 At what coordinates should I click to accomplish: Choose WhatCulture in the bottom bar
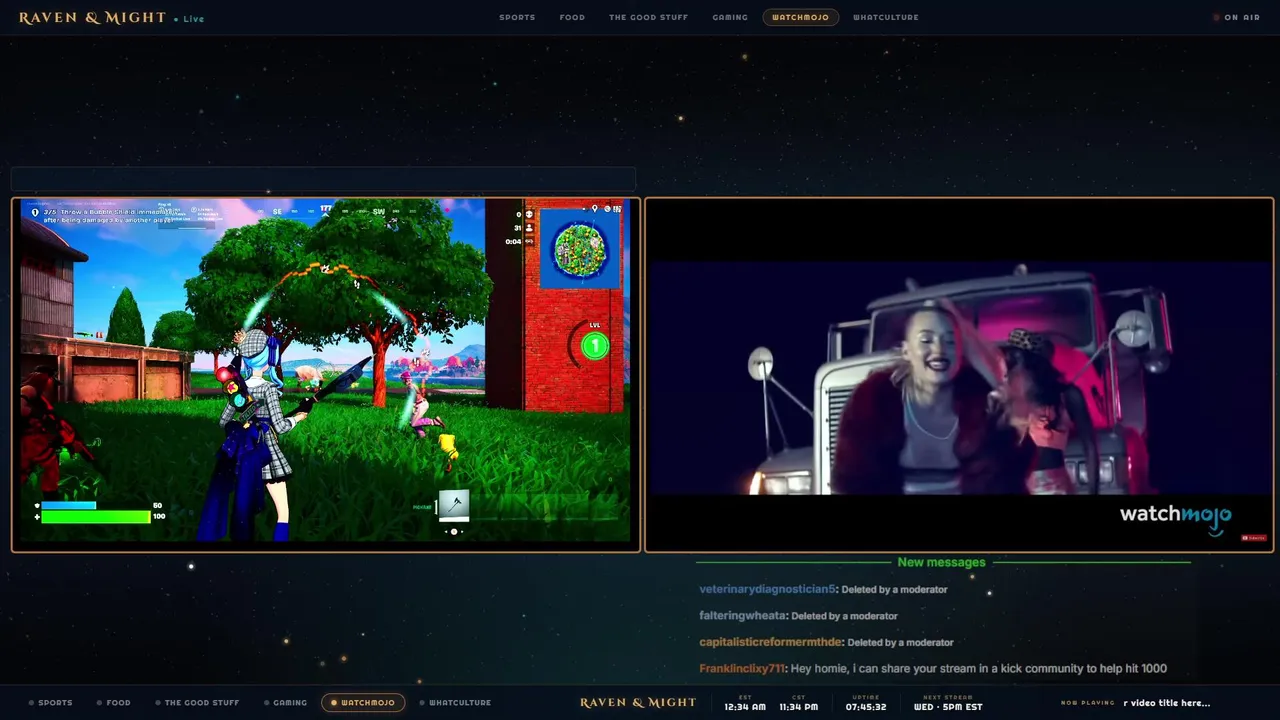[455, 703]
